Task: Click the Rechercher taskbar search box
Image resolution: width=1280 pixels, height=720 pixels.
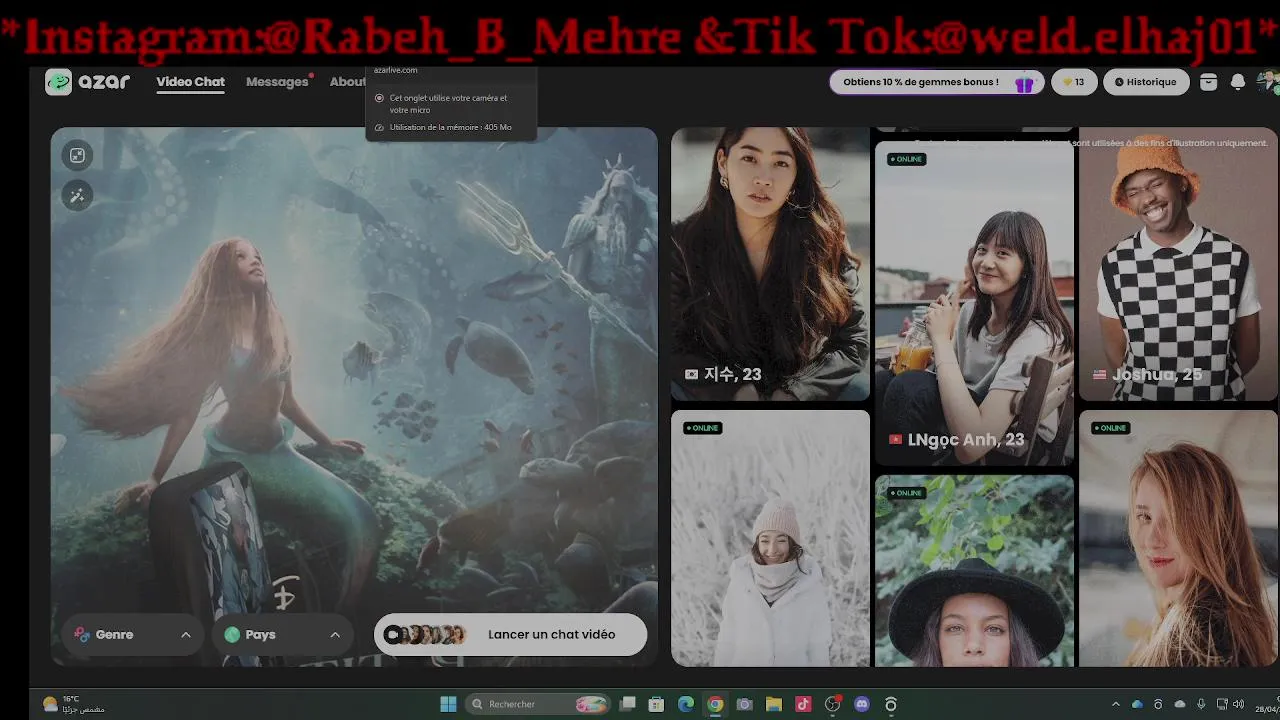Action: [539, 704]
